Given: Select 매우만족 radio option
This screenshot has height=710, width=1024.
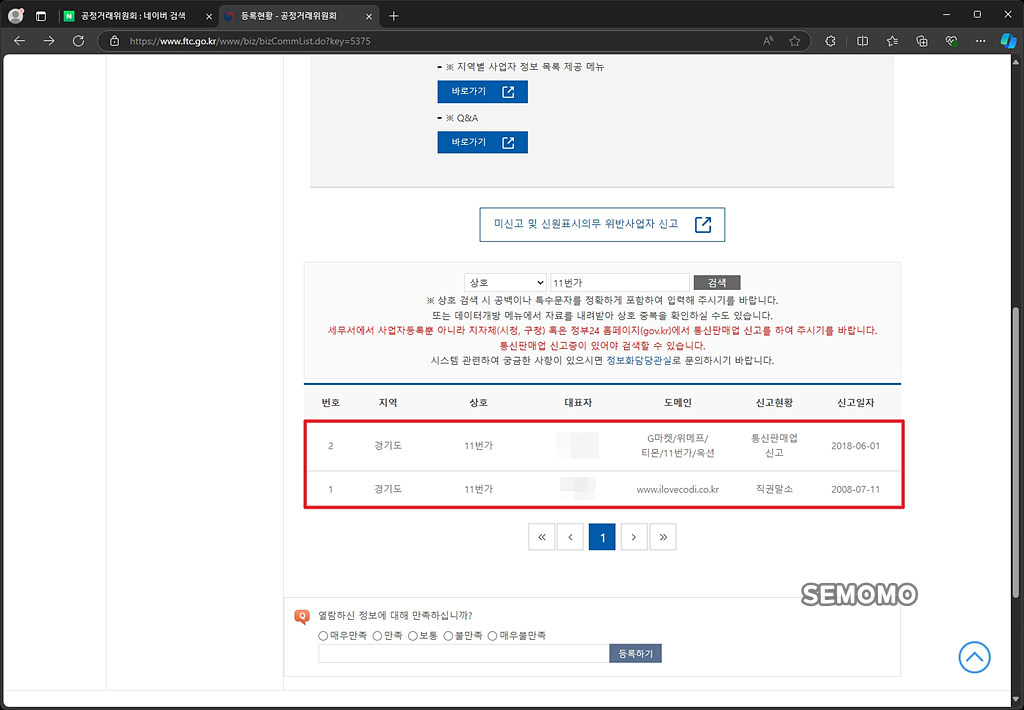Looking at the screenshot, I should 323,636.
